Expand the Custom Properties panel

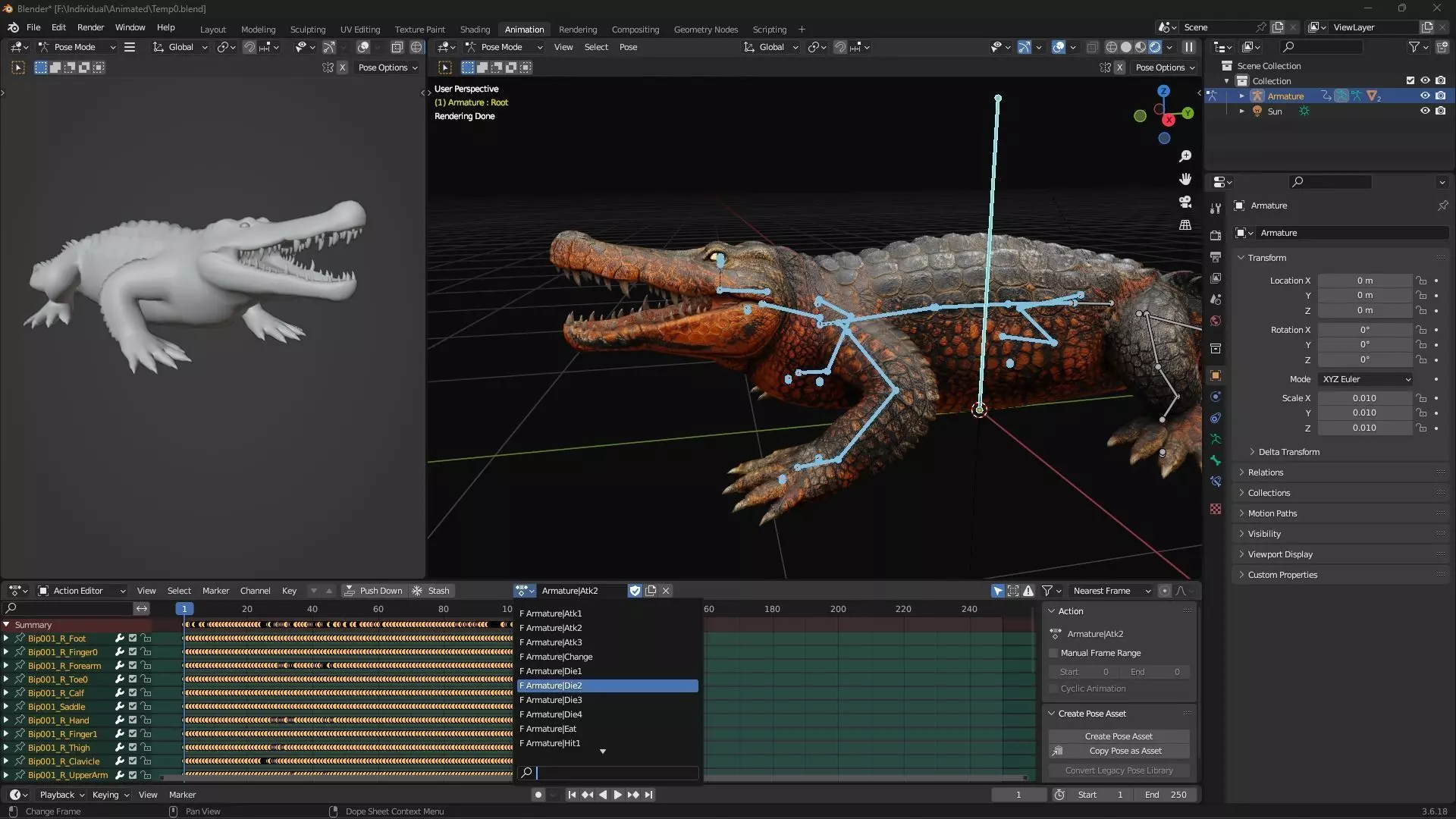1282,575
